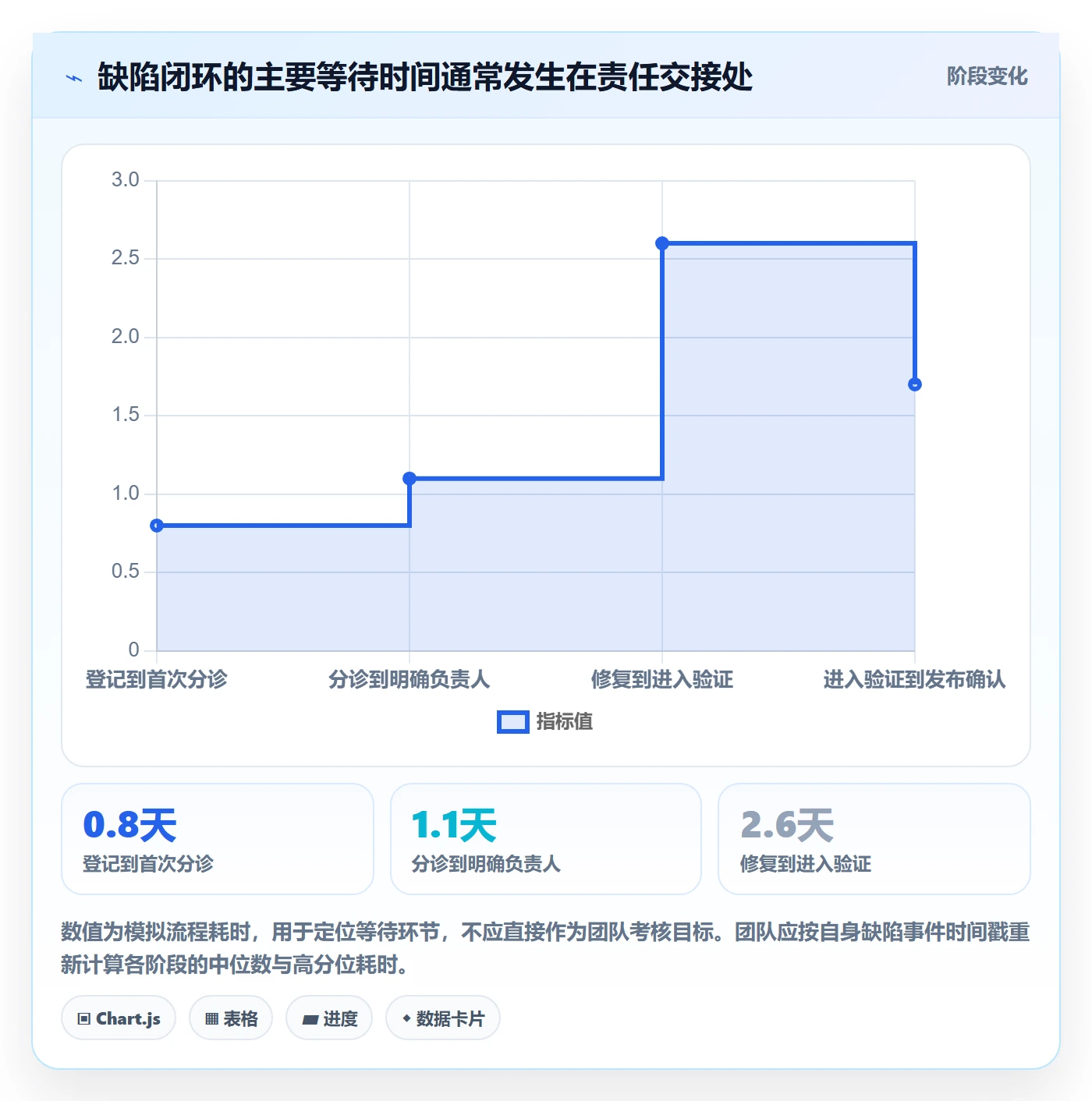Screen dimensions: 1092x1101
Task: Click the 登记到首次分诊 caption under 0.8天
Action: point(148,864)
